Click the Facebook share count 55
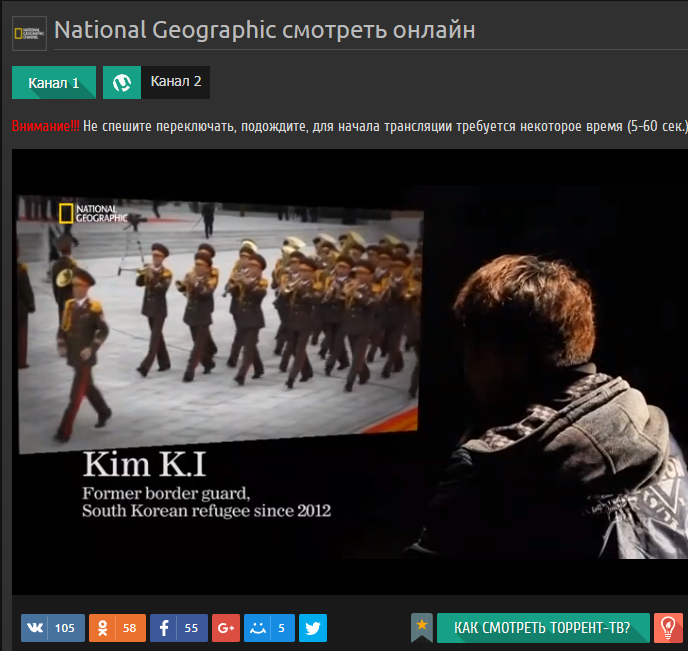This screenshot has width=688, height=651. click(x=192, y=628)
